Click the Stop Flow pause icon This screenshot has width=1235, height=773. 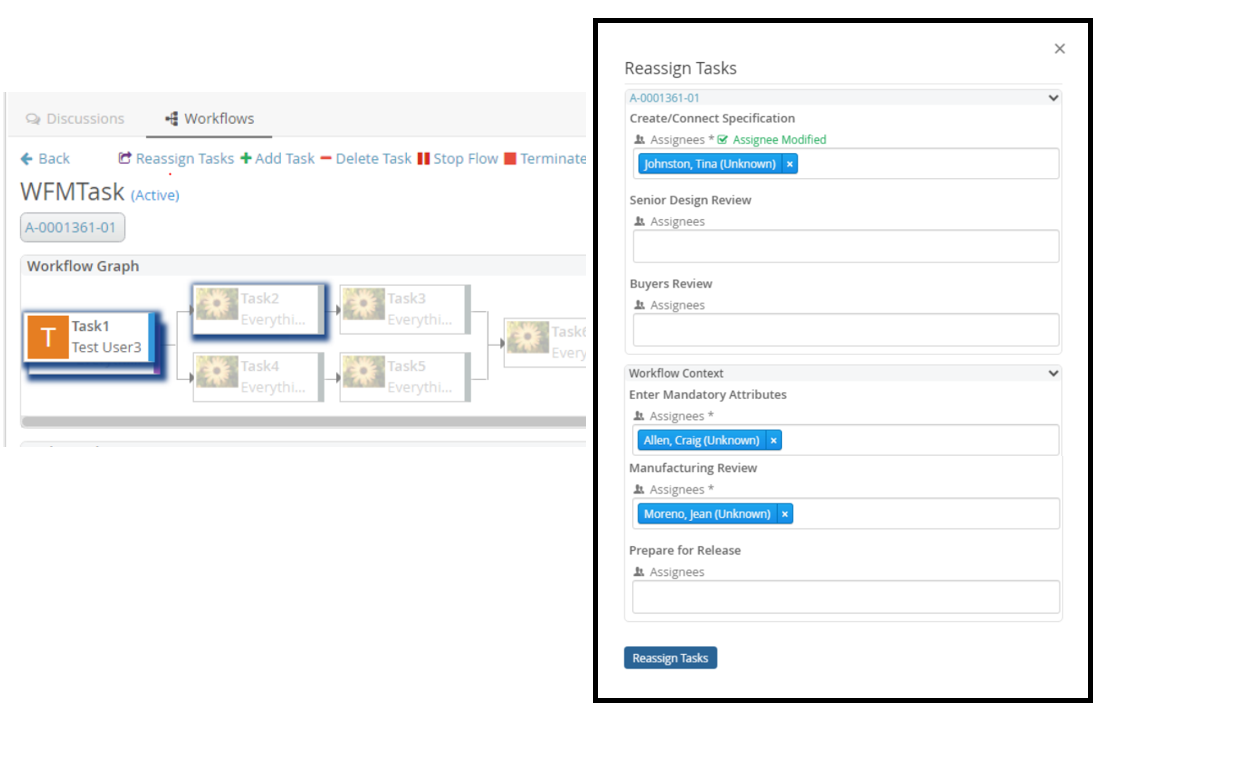tap(423, 159)
